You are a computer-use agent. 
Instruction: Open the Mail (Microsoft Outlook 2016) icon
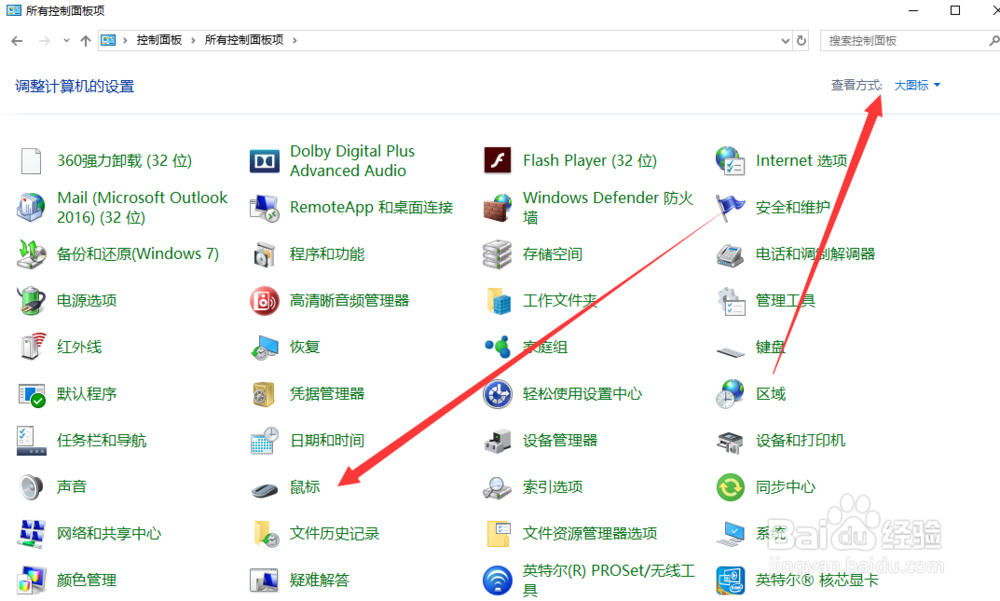pyautogui.click(x=31, y=207)
